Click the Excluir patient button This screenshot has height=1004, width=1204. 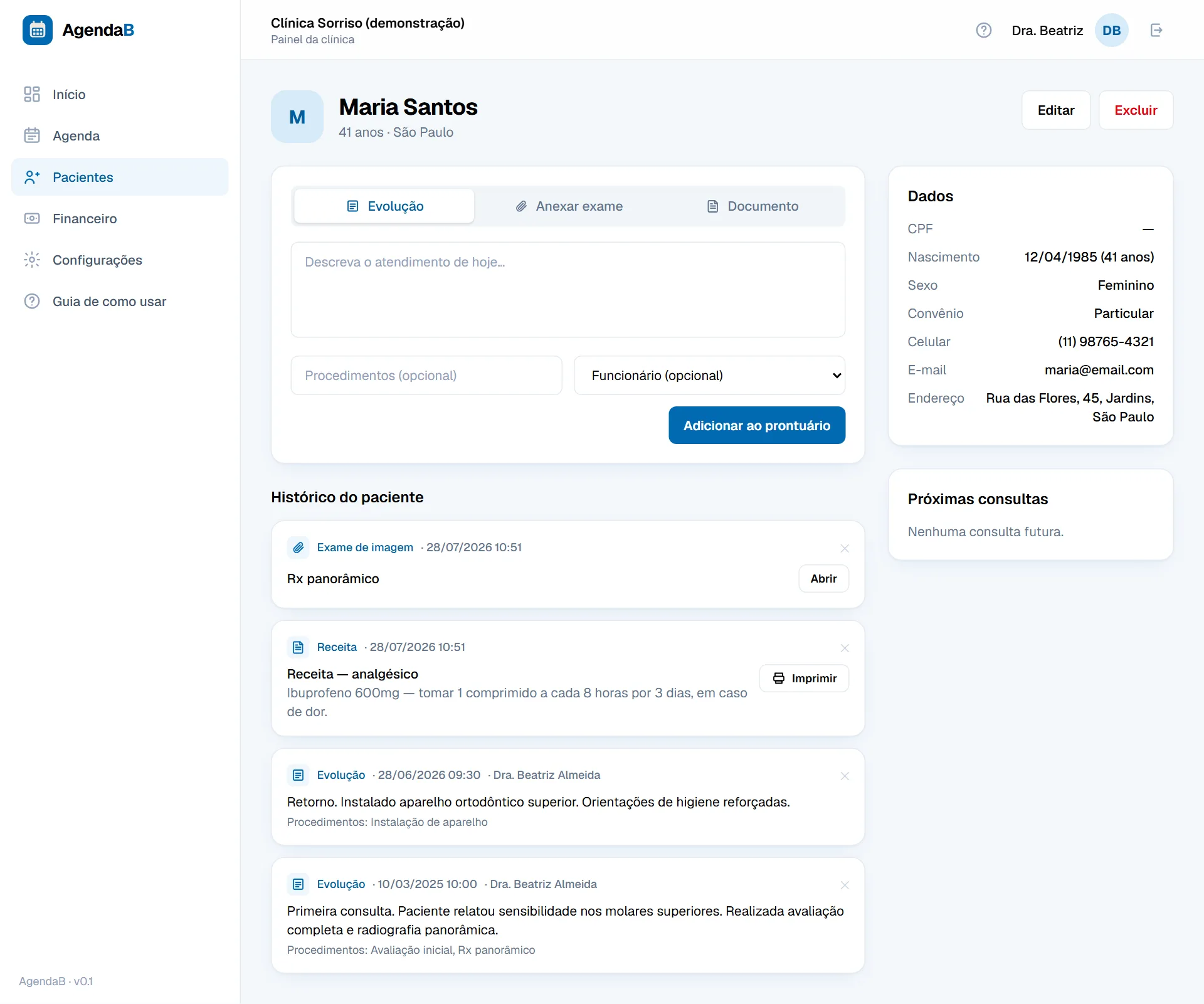pos(1136,110)
